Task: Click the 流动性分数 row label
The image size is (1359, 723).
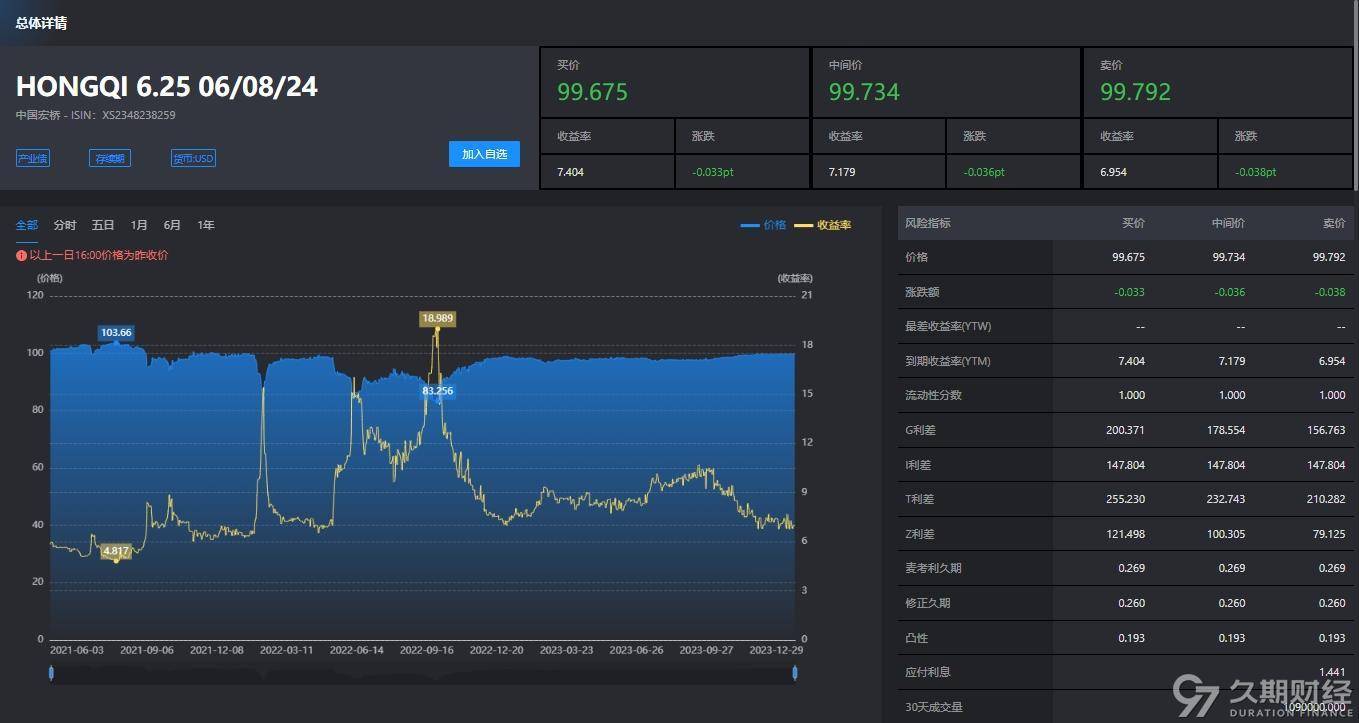Action: [x=933, y=395]
